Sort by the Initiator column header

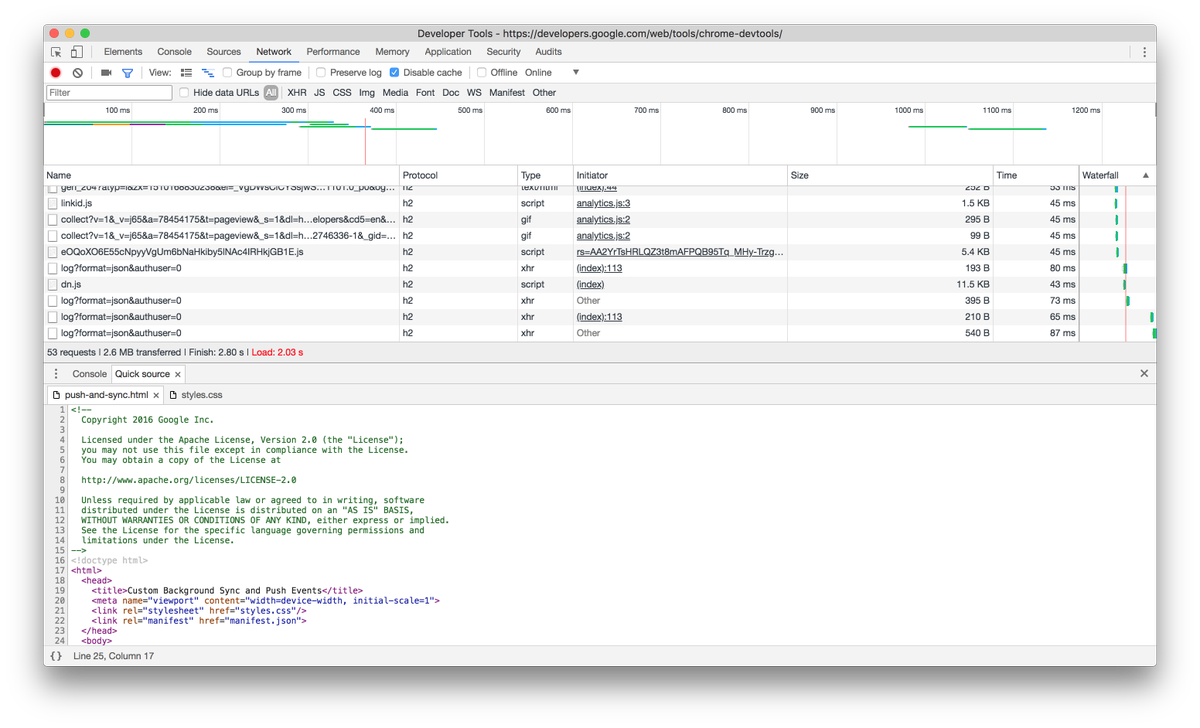tap(680, 175)
